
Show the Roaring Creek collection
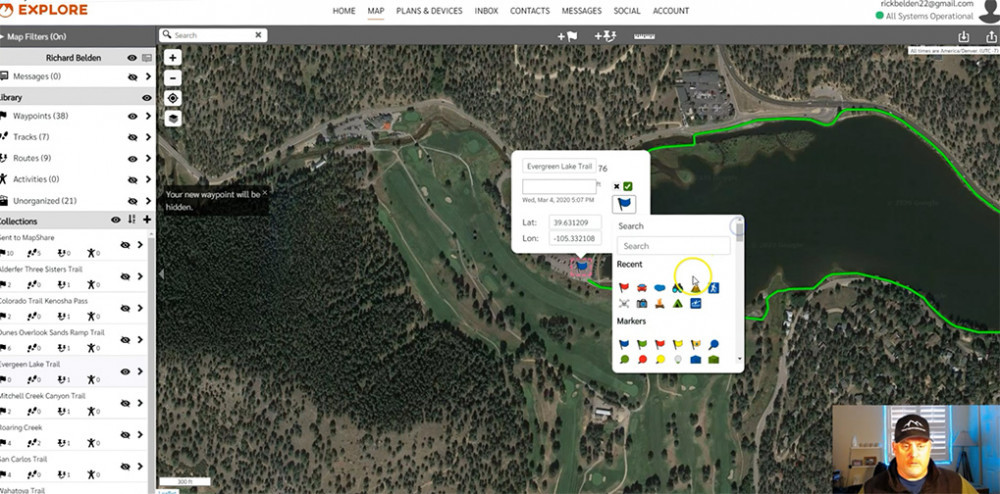pyautogui.click(x=125, y=435)
